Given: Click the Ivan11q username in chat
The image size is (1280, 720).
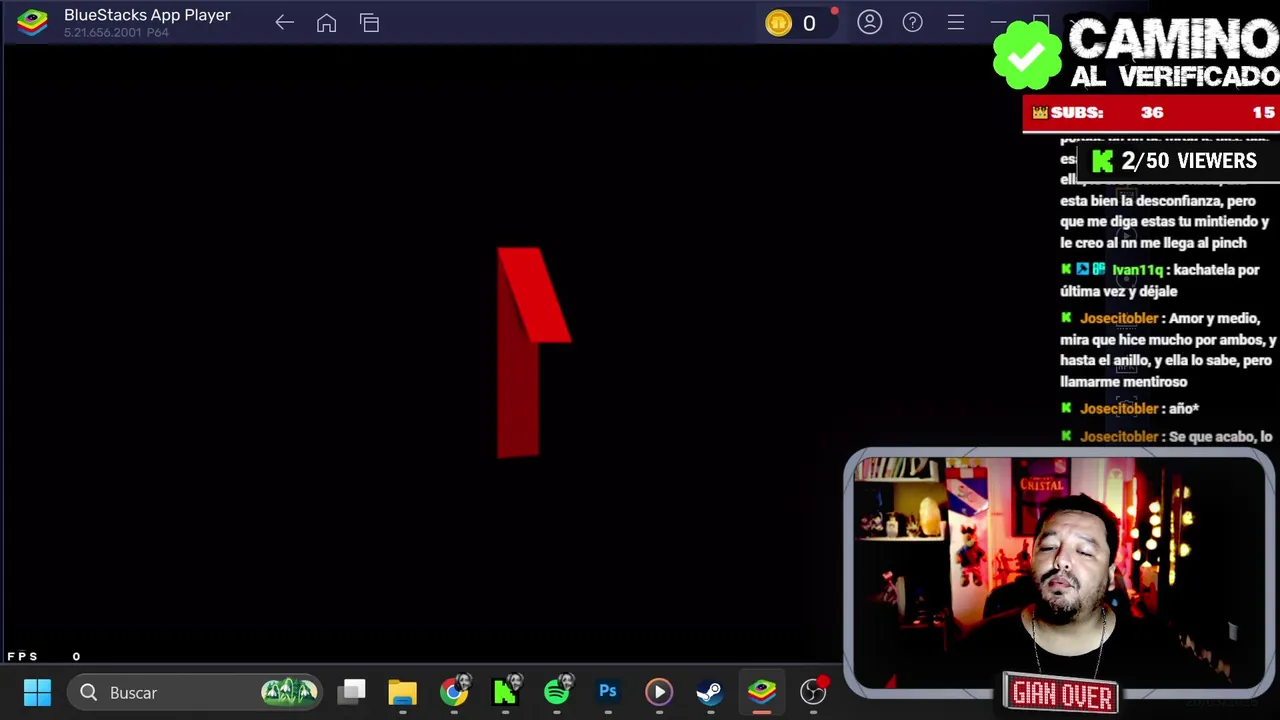Looking at the screenshot, I should click(1137, 270).
